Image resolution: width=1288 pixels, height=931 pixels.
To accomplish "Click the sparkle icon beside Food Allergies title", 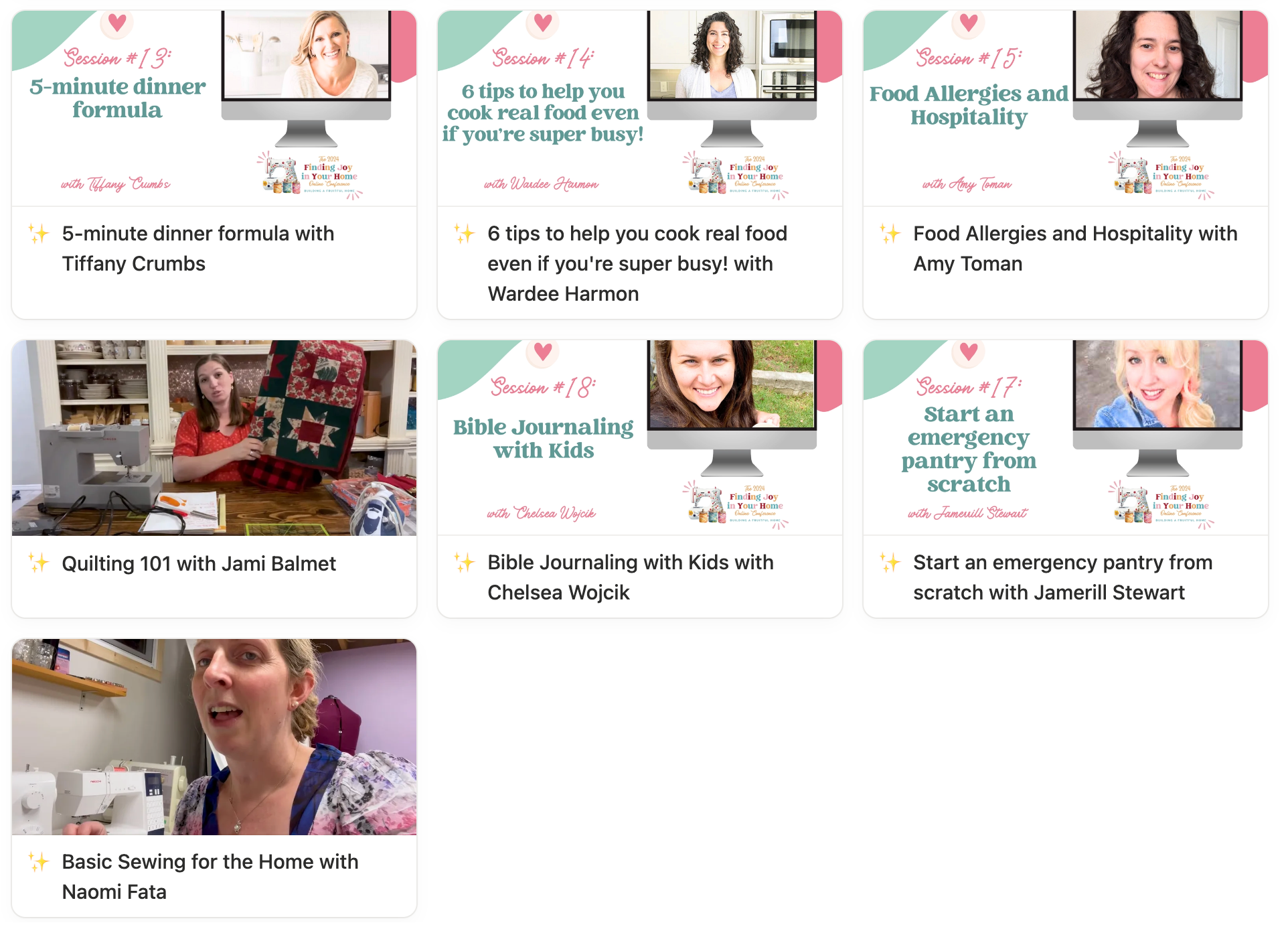I will (890, 233).
